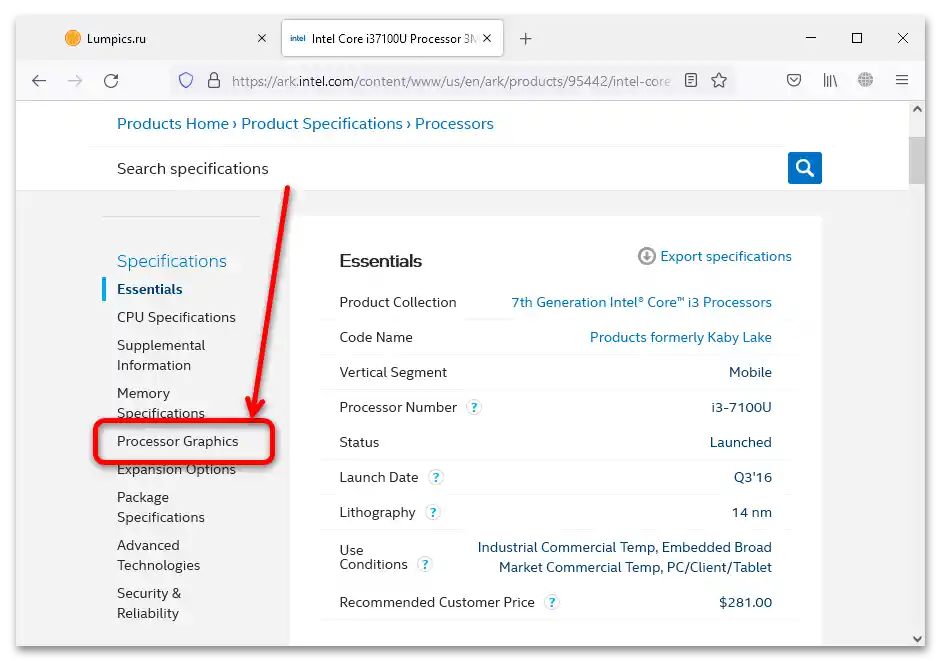Click the tracking protection shield icon

186,81
